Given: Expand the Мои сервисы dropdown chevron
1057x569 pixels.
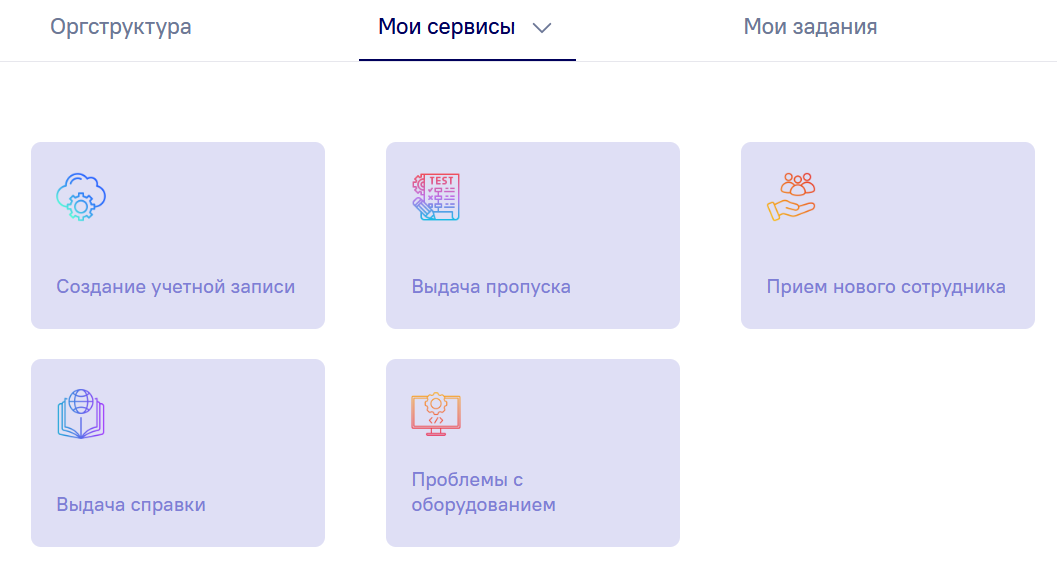Looking at the screenshot, I should pos(542,28).
